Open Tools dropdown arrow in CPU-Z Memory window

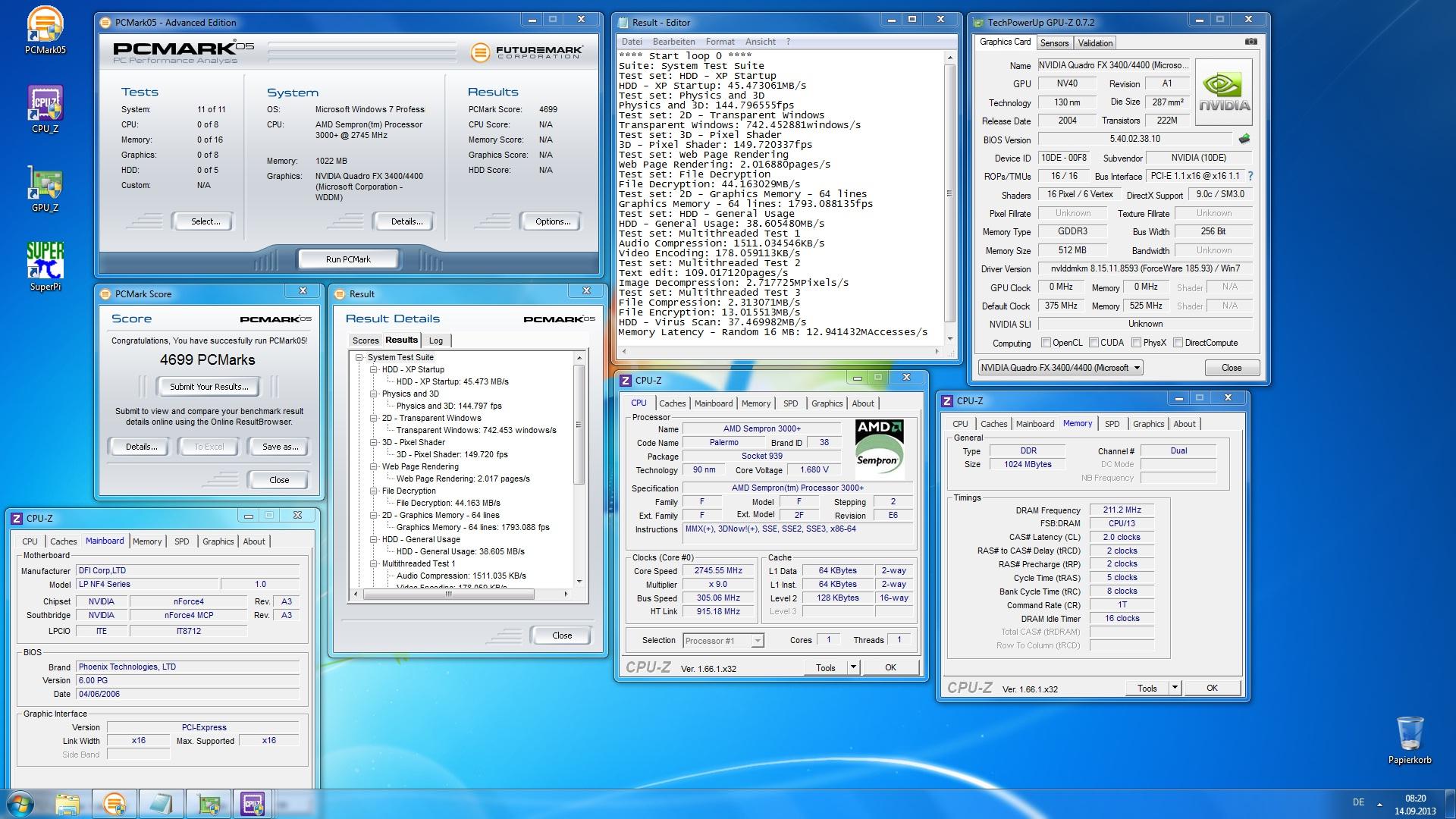[1175, 688]
